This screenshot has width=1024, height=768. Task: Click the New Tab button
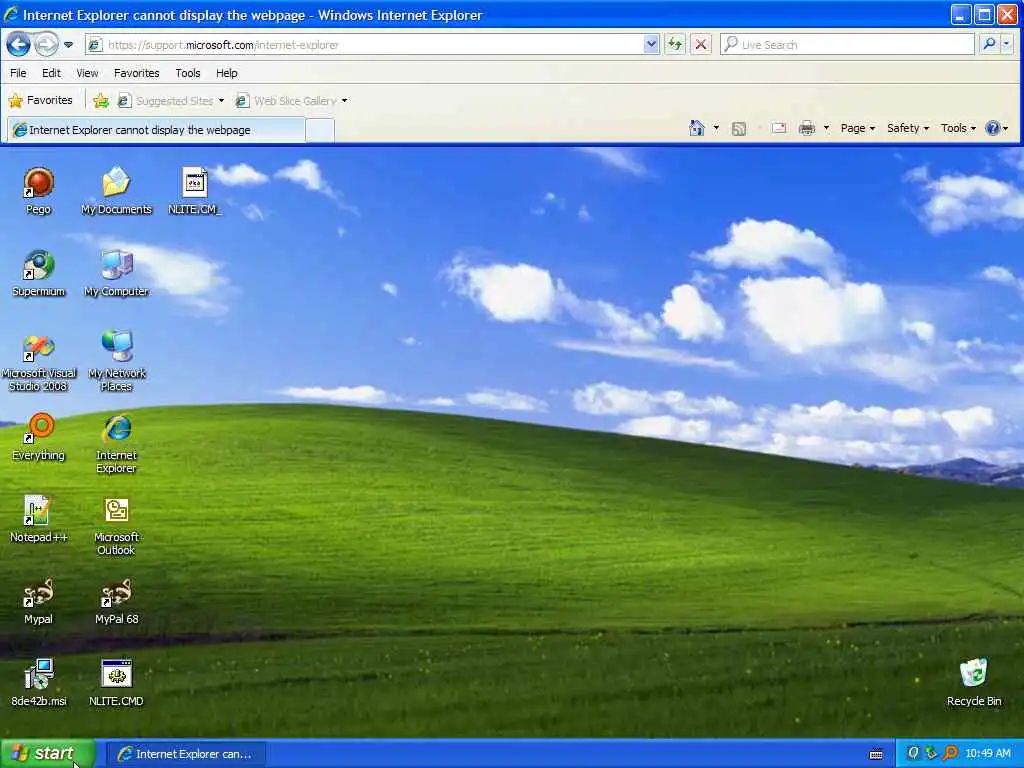pyautogui.click(x=320, y=131)
